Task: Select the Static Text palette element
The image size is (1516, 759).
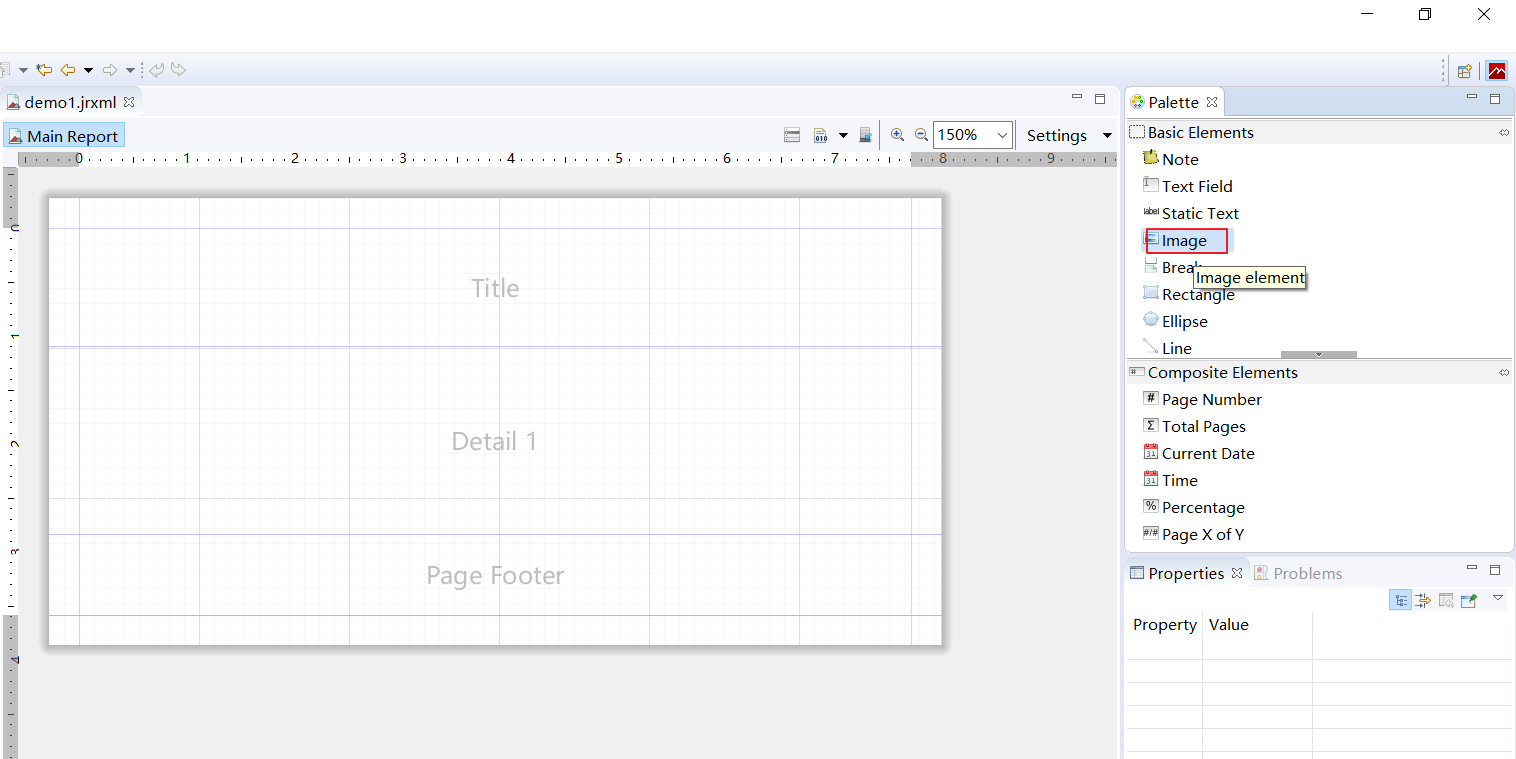Action: click(1191, 213)
